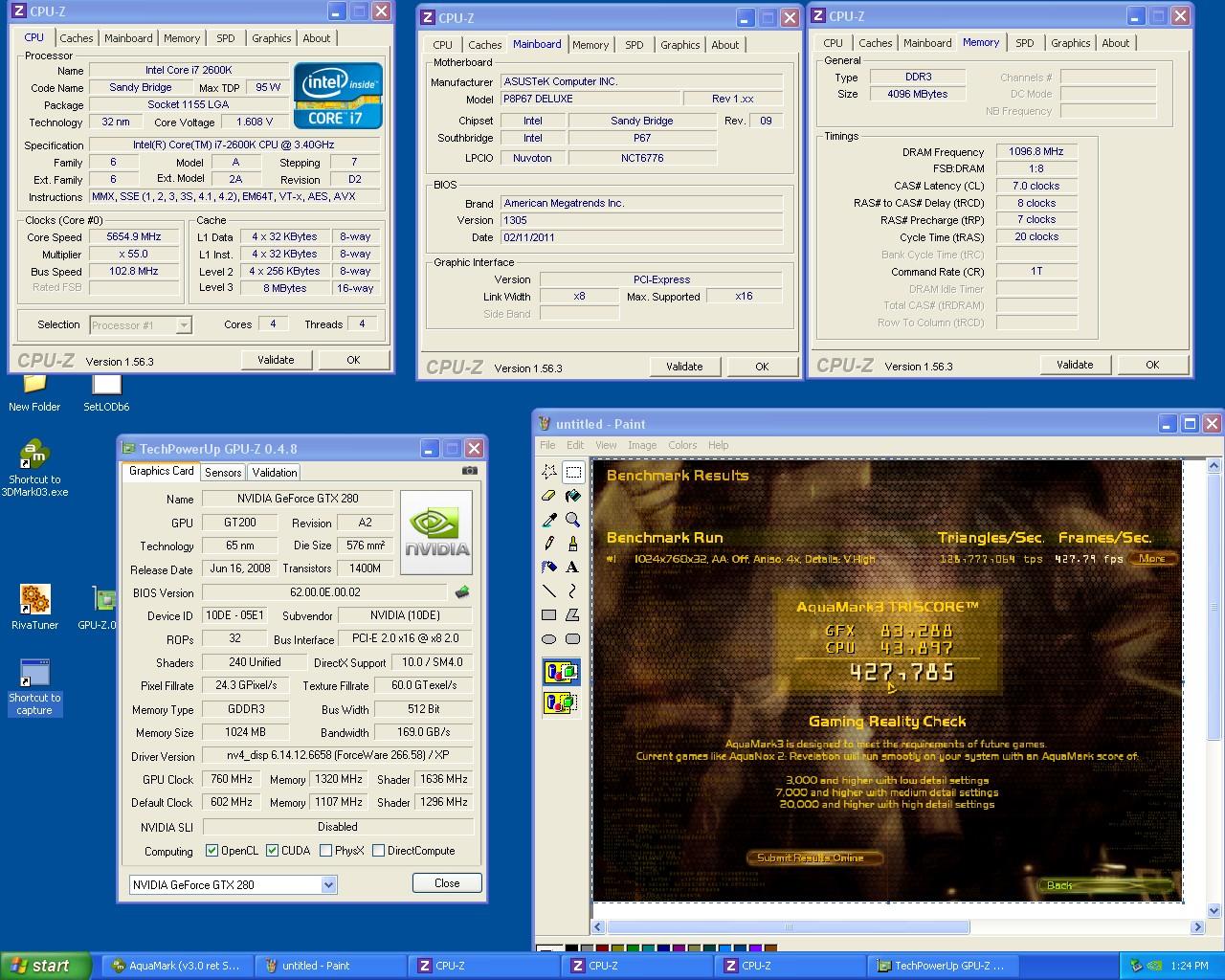1225x980 pixels.
Task: Open the Colors menu in Paint
Action: pos(682,445)
